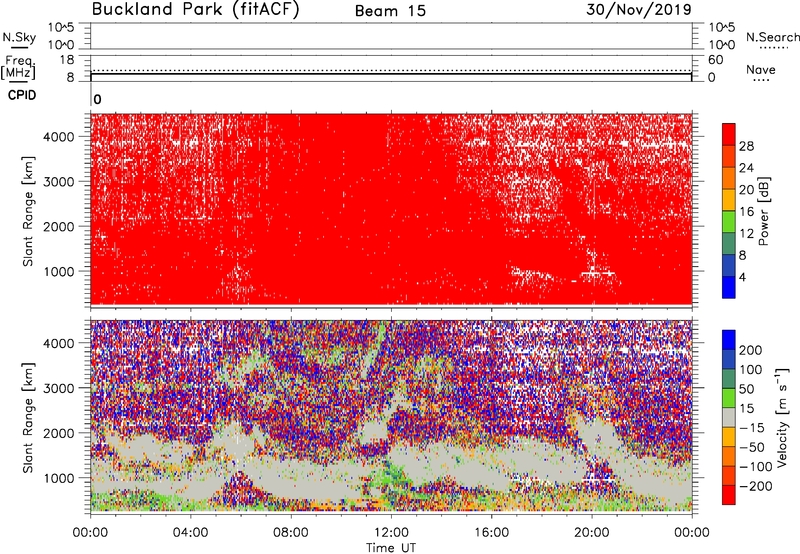800x554 pixels.
Task: Click the '28' tick on the Power colorbar
Action: pos(746,146)
